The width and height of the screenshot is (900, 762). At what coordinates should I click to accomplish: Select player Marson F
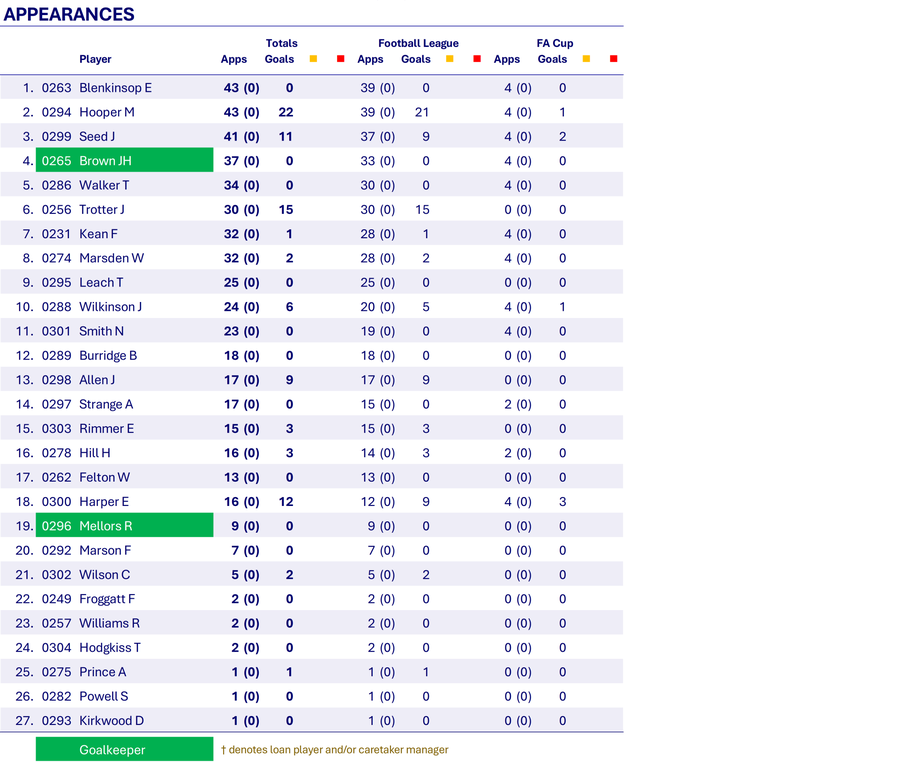[x=105, y=550]
